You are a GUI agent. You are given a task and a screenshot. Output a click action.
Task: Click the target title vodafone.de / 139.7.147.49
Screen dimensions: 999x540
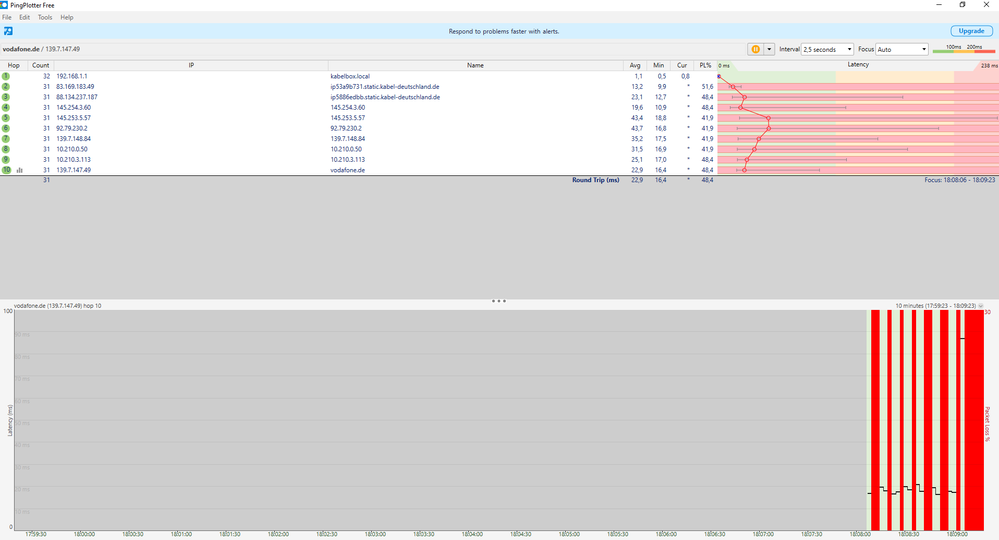(41, 49)
